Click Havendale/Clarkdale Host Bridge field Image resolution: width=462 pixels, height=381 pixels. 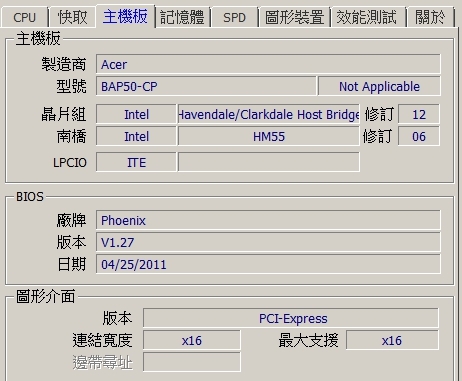coord(269,114)
